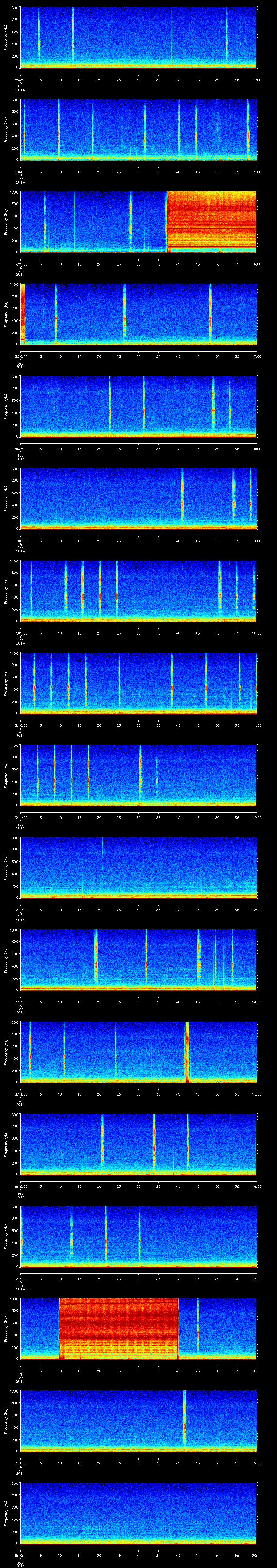Viewport: 277px width, 1568px height.
Task: Click the pulse near 26s in 6:06 spectrogram
Action: tap(124, 313)
